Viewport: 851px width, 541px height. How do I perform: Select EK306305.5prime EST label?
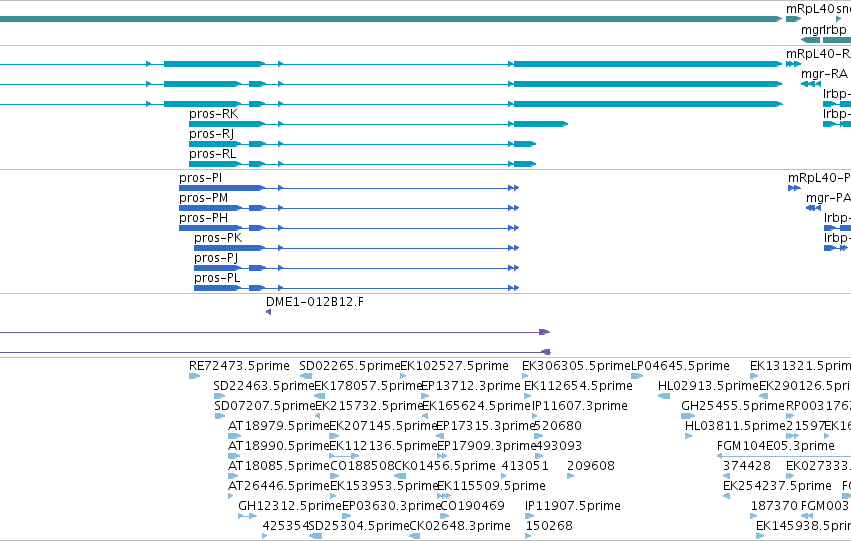(576, 366)
